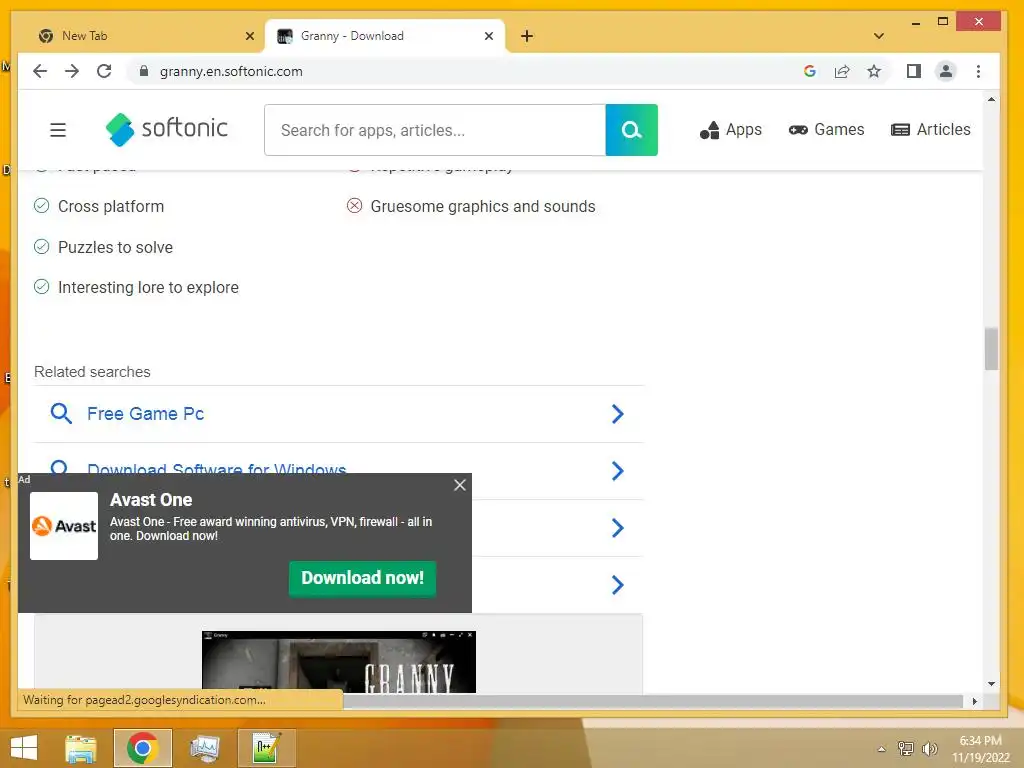The image size is (1024, 768).
Task: Click the network tray icon
Action: pyautogui.click(x=906, y=749)
